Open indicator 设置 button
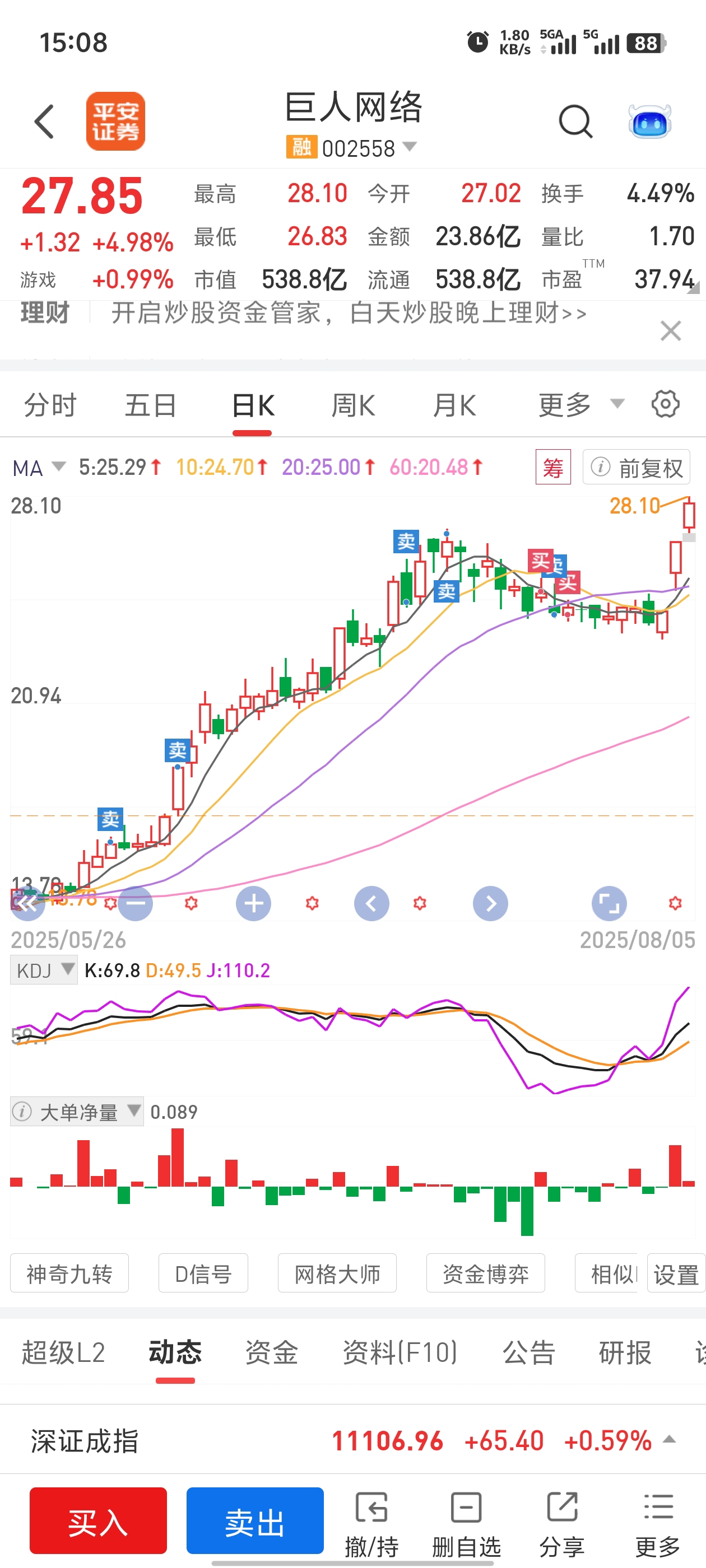The image size is (706, 1568). tap(676, 1273)
